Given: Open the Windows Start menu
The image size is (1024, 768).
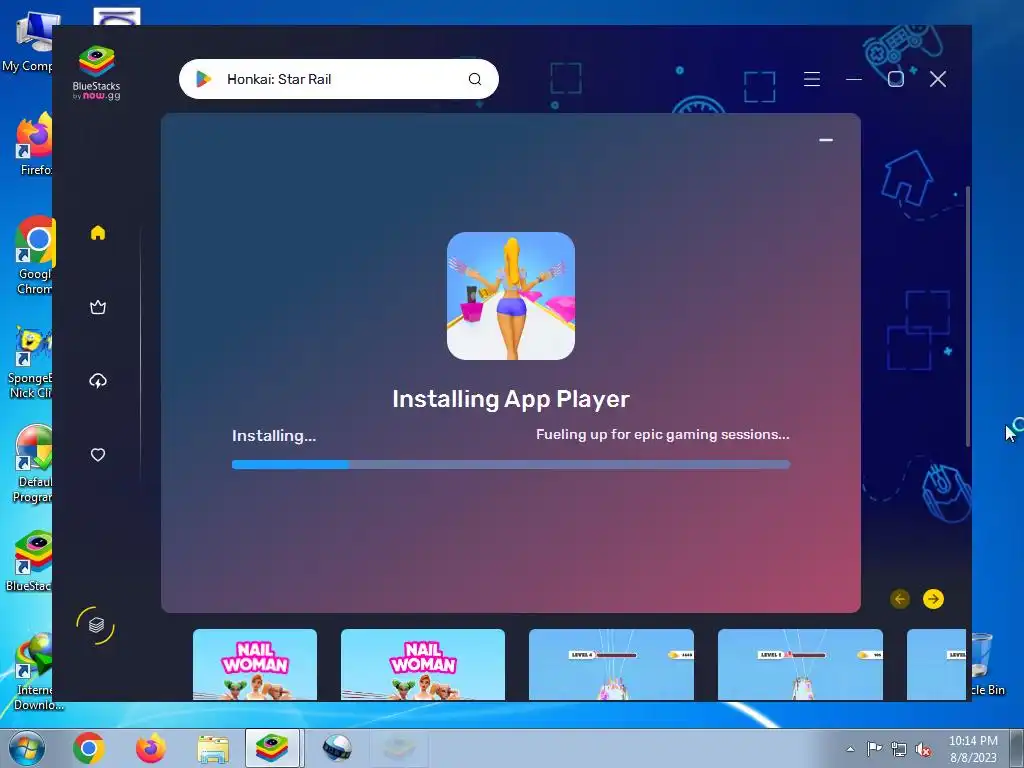Looking at the screenshot, I should pyautogui.click(x=27, y=748).
